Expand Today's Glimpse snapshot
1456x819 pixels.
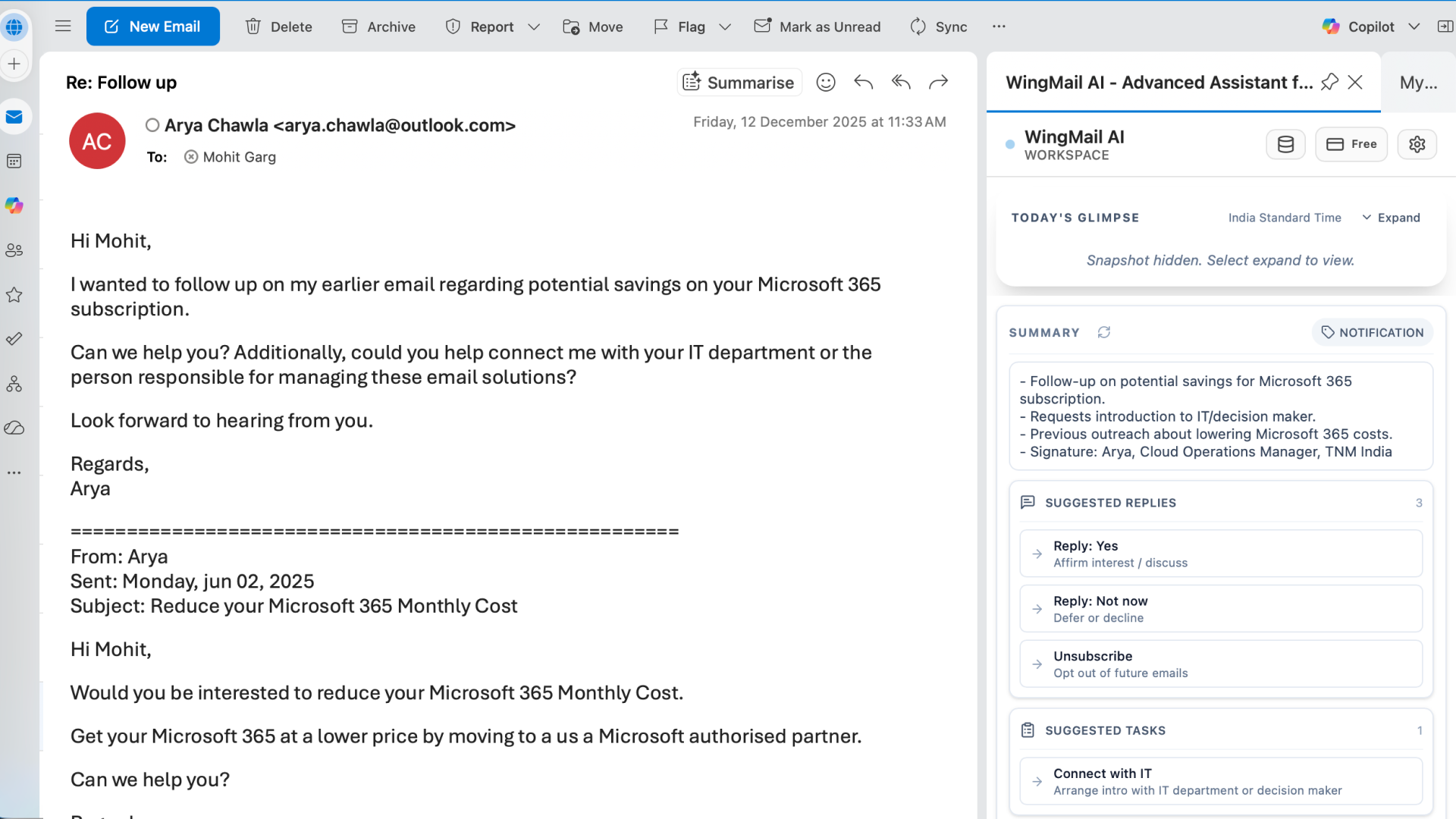[x=1391, y=218]
